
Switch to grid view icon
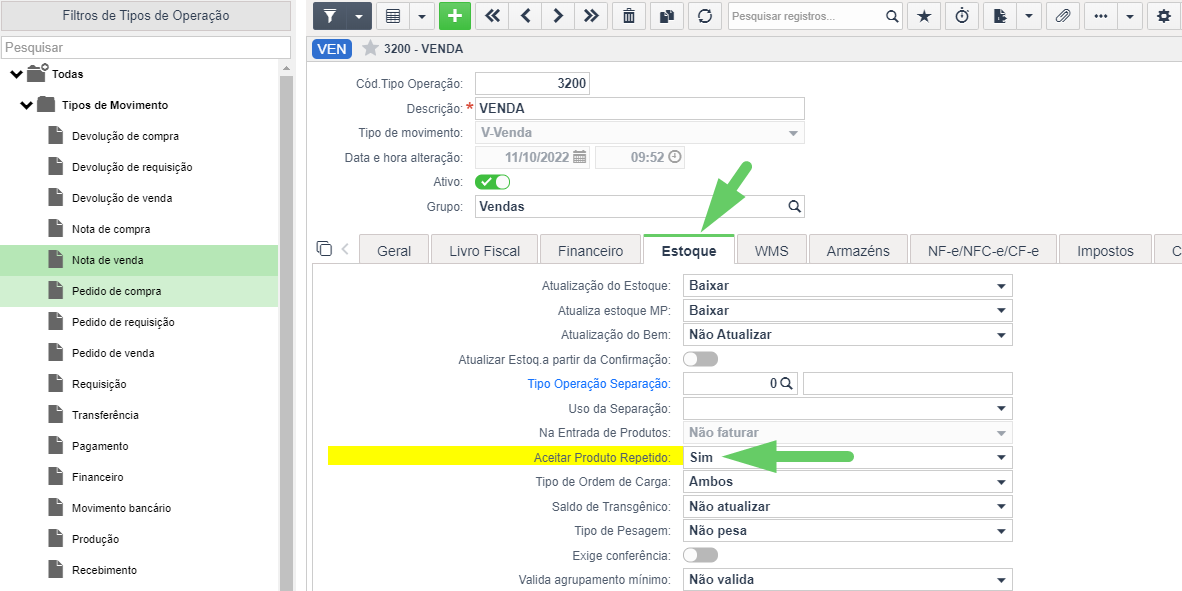393,16
